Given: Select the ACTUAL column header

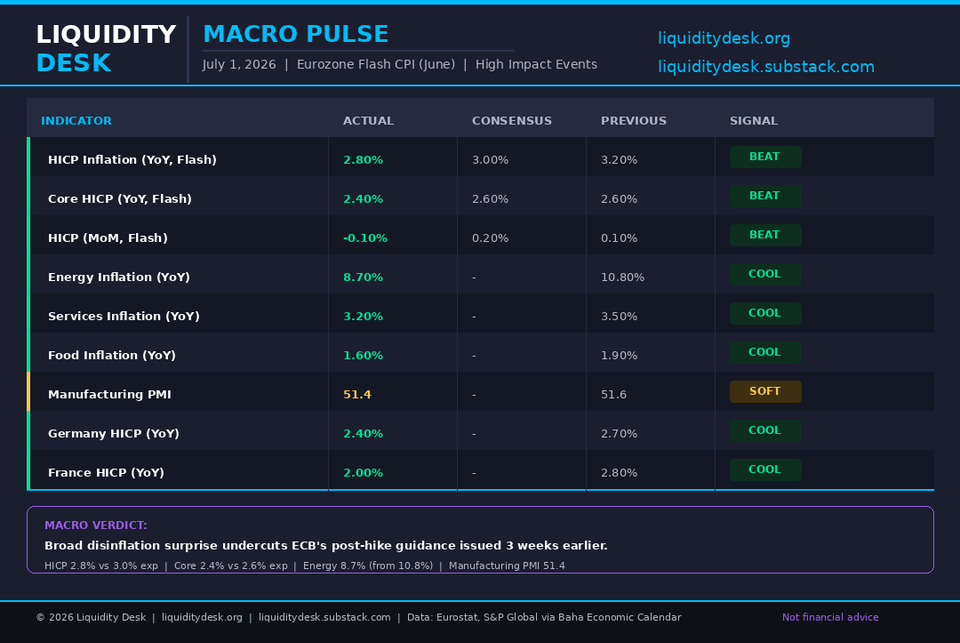Looking at the screenshot, I should coord(368,121).
